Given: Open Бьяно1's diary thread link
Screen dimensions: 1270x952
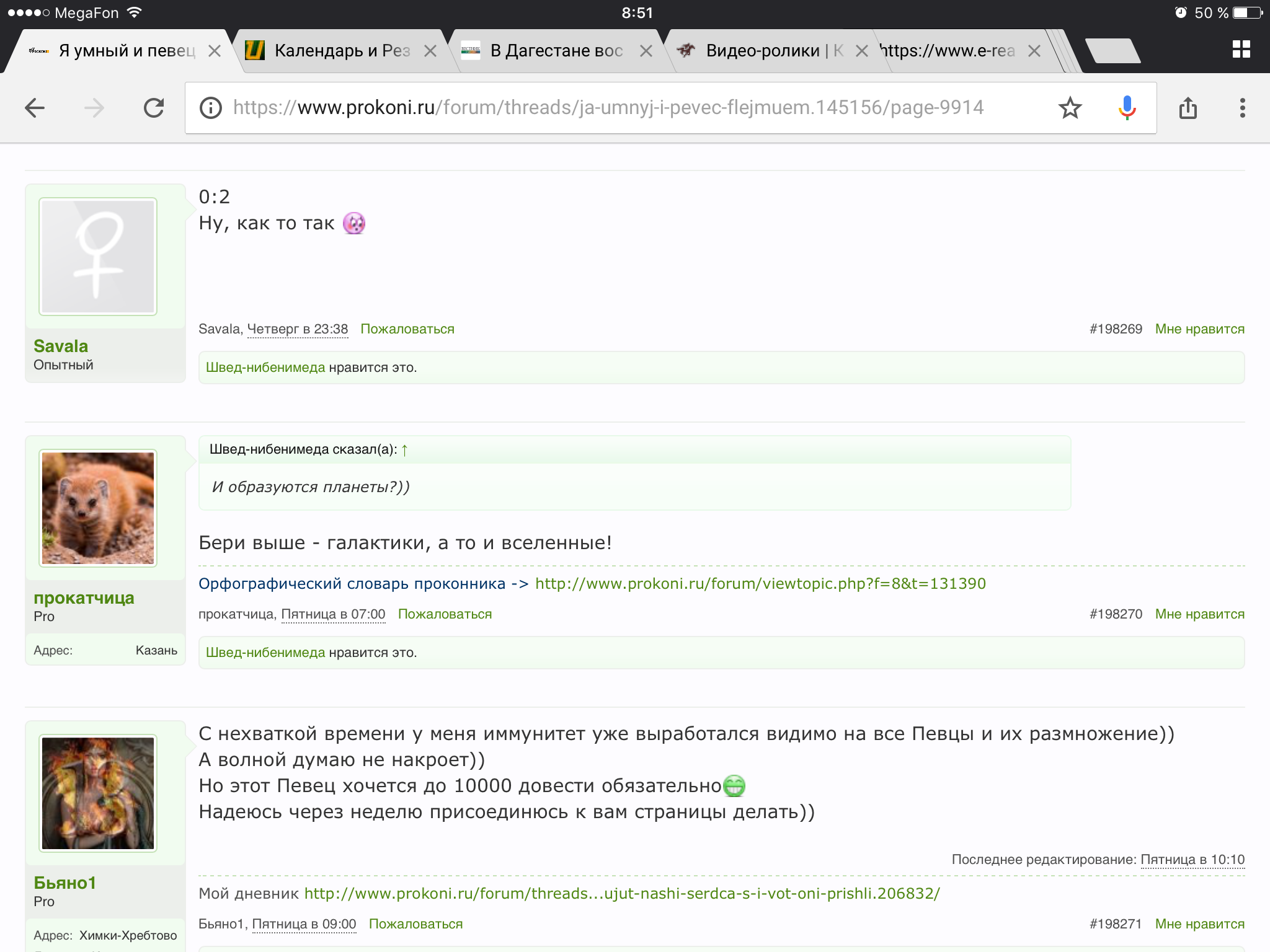Looking at the screenshot, I should tap(622, 894).
